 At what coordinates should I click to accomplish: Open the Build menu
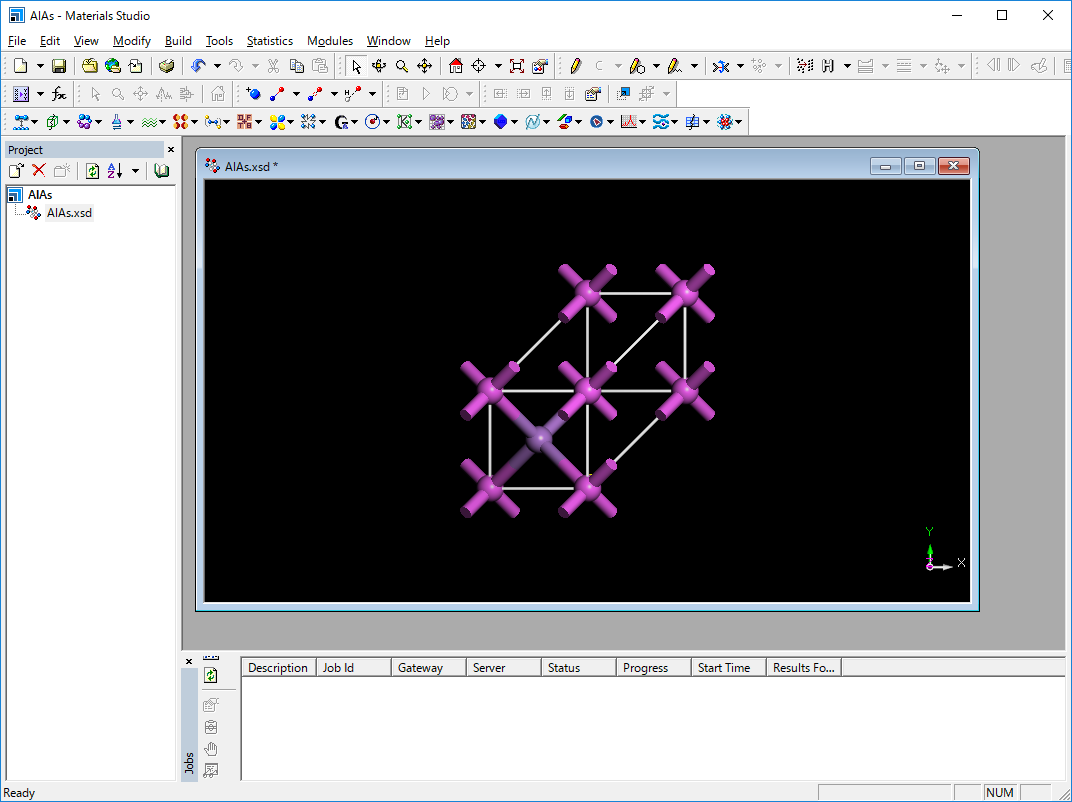click(x=178, y=41)
